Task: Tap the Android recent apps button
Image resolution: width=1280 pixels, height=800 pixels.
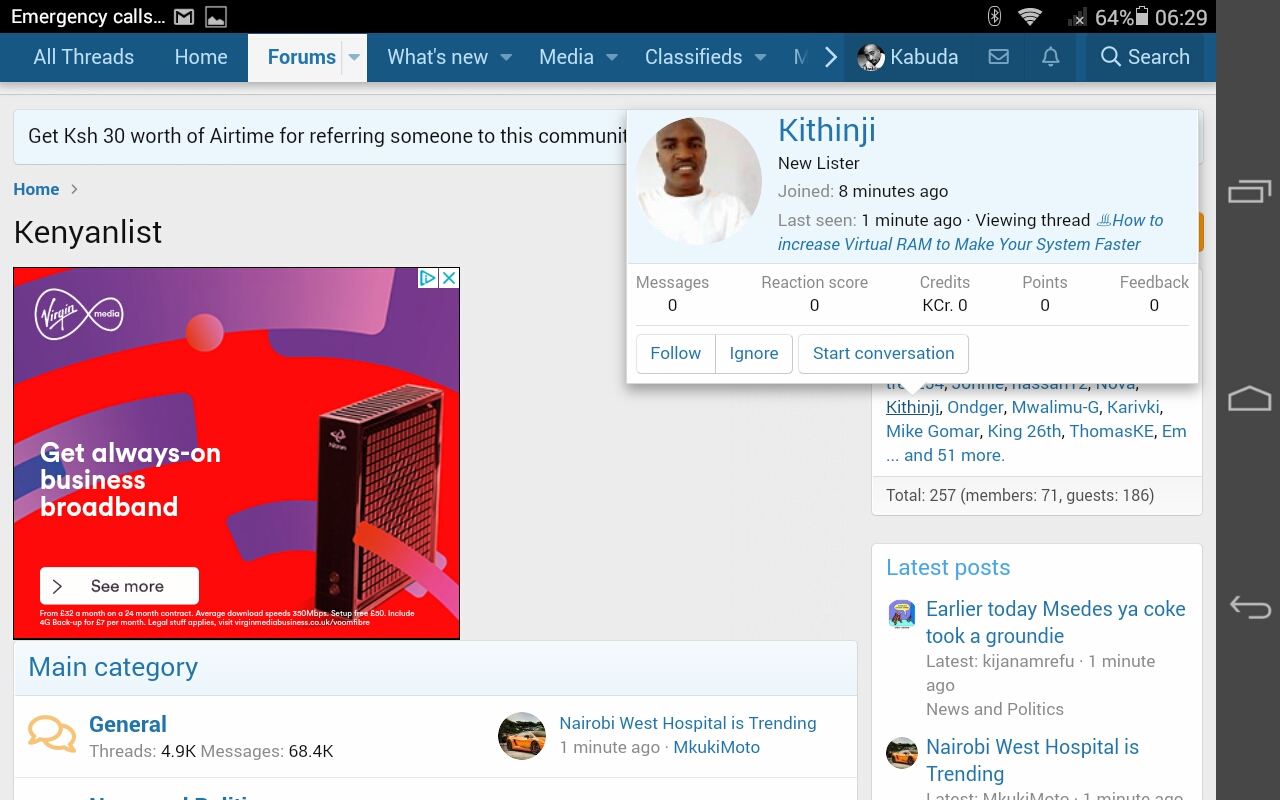Action: (x=1249, y=191)
